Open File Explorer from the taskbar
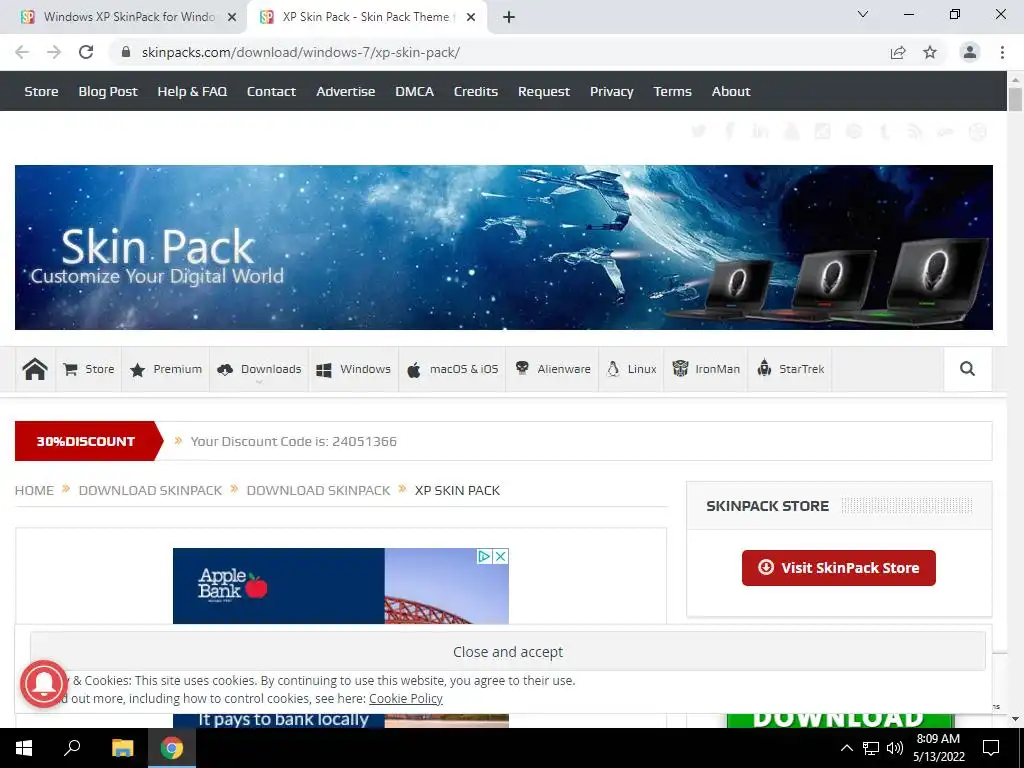This screenshot has height=768, width=1024. (x=122, y=748)
